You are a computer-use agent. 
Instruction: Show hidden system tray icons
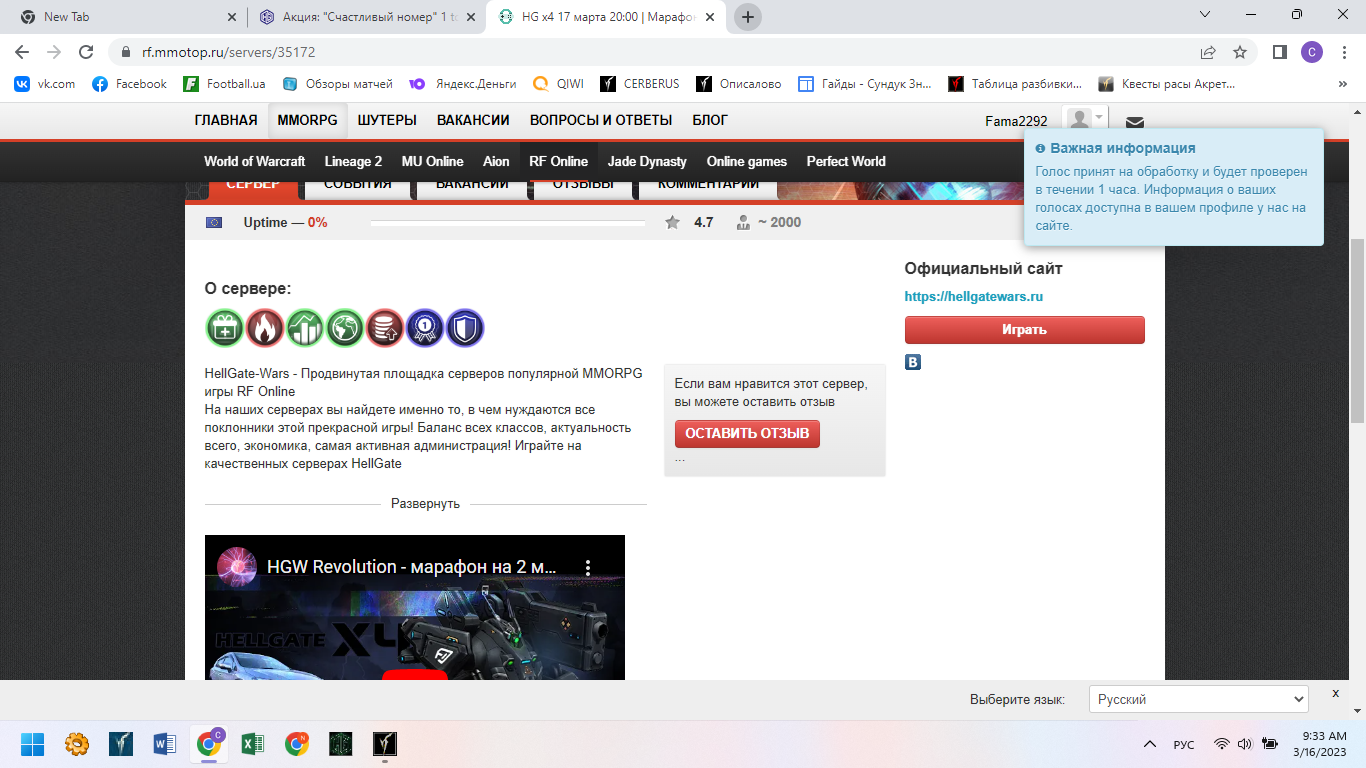tap(1149, 744)
